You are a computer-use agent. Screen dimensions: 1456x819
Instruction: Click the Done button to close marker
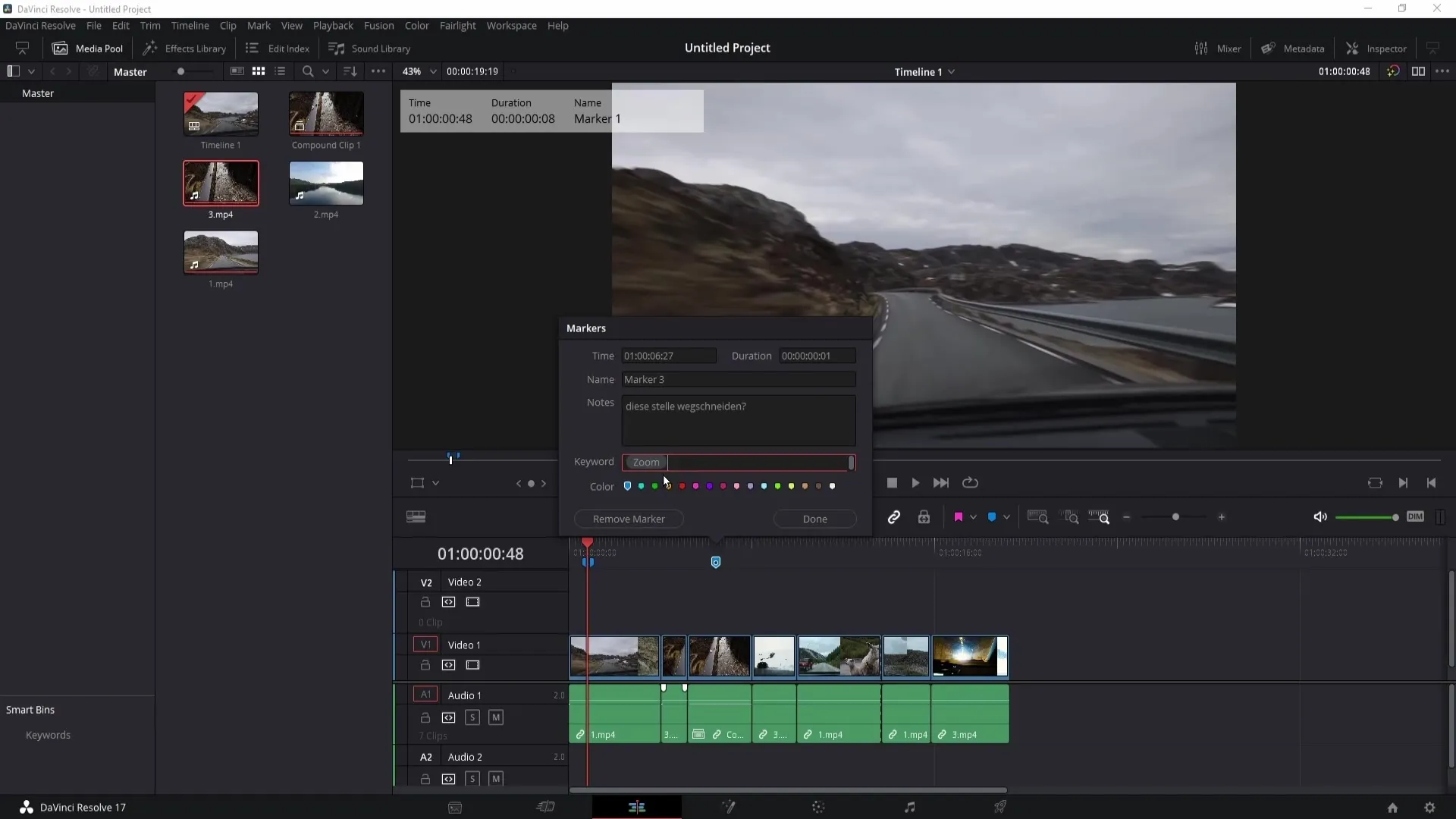point(815,518)
